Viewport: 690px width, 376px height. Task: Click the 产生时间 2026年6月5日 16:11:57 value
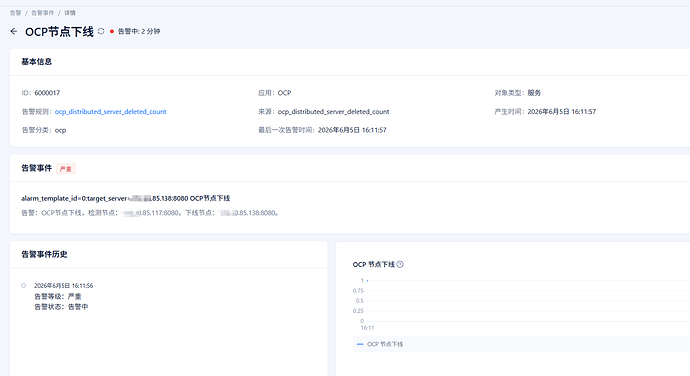coord(562,111)
